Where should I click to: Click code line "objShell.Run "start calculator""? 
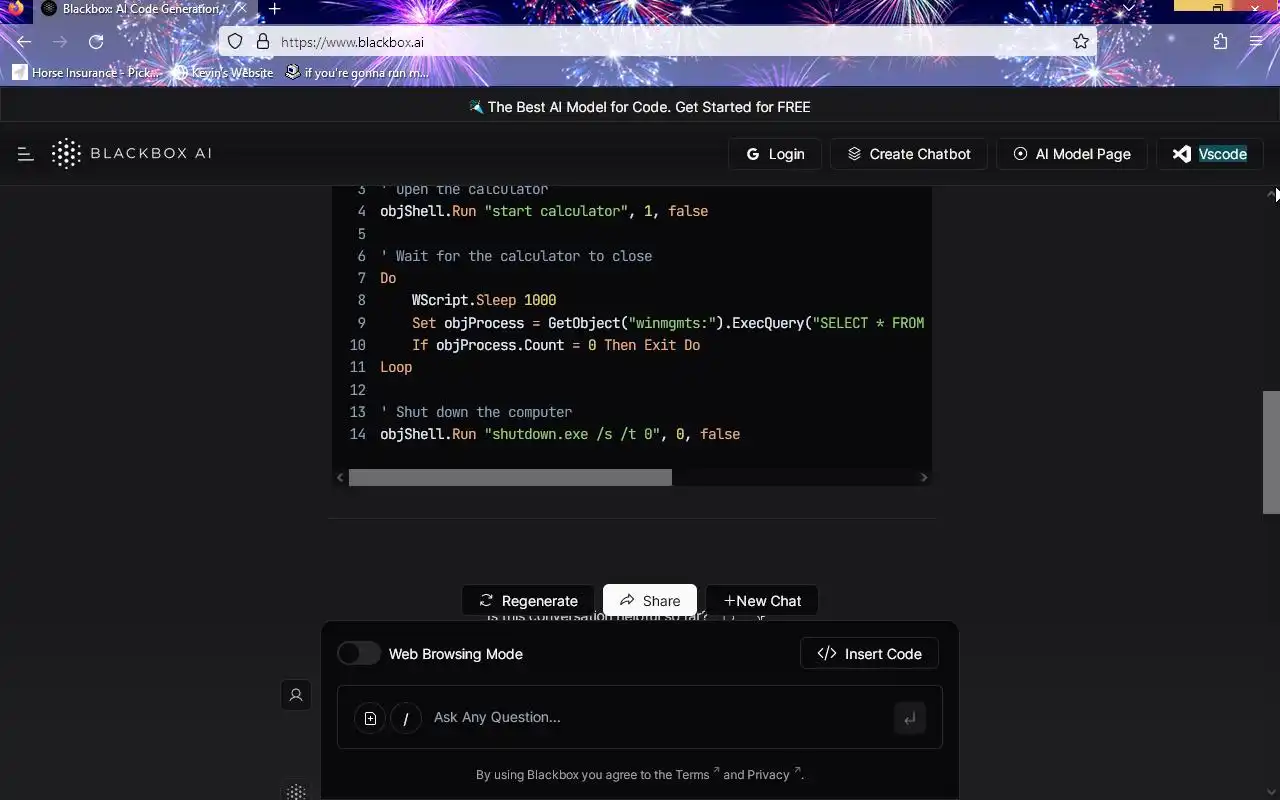coord(544,211)
